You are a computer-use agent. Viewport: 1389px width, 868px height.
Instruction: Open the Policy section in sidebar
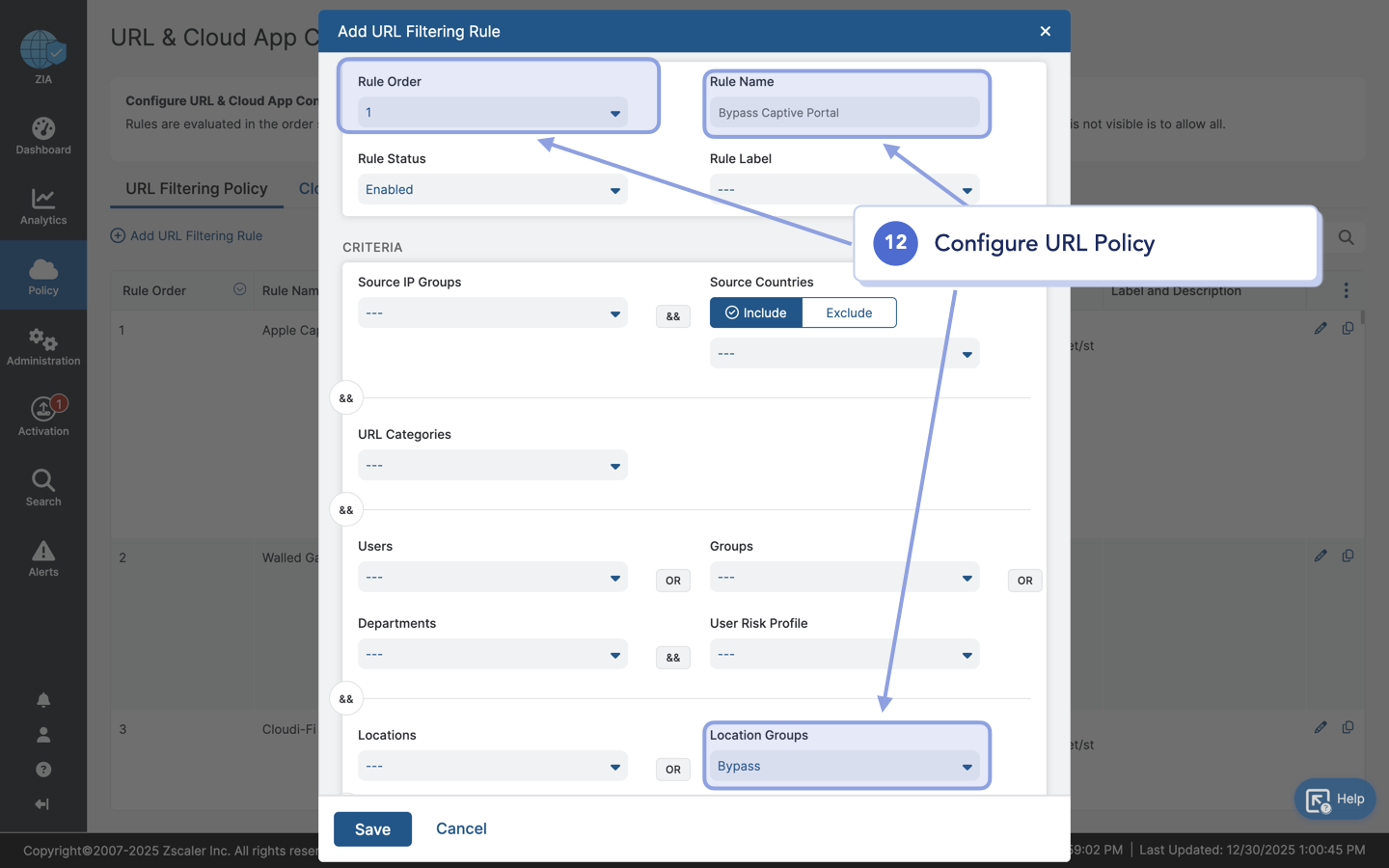pos(43,276)
